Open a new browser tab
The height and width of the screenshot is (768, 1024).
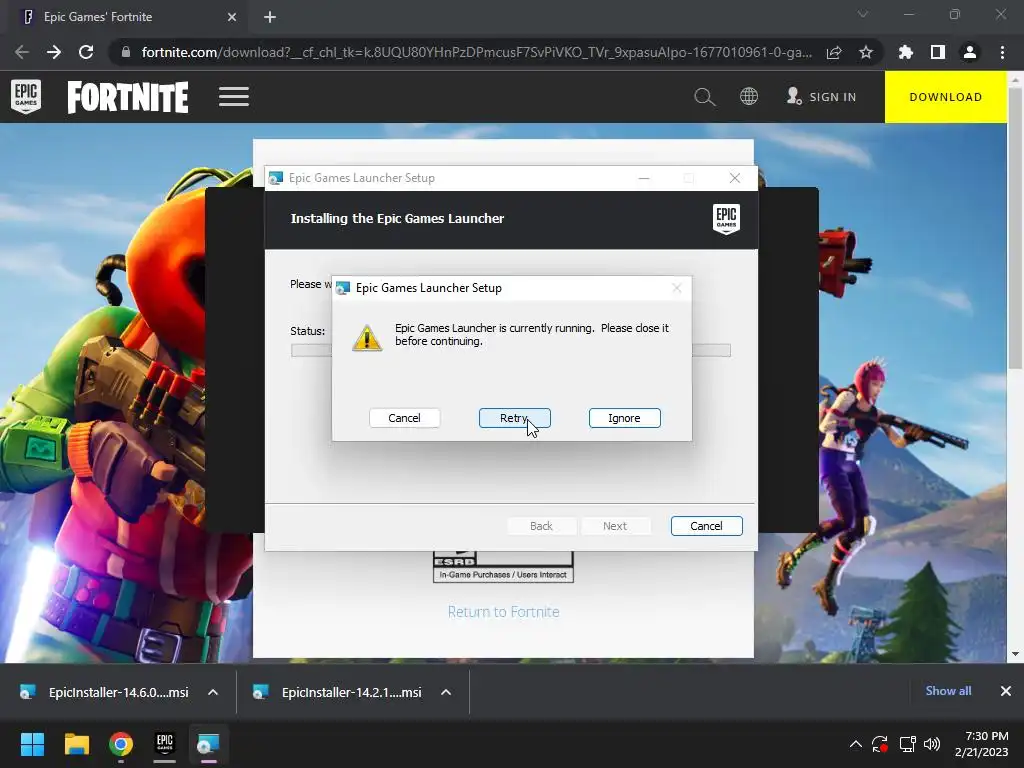(270, 17)
